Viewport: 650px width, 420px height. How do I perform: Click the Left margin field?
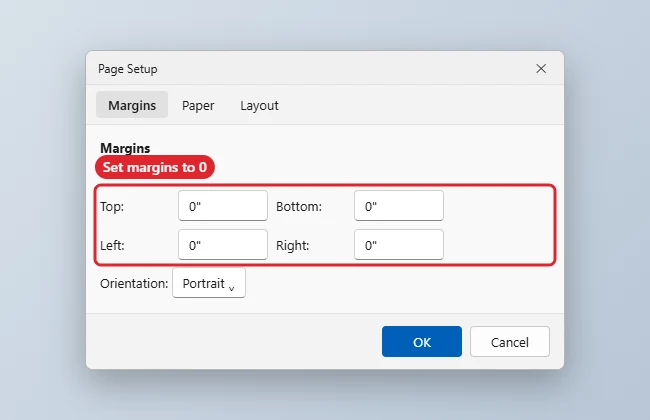223,245
